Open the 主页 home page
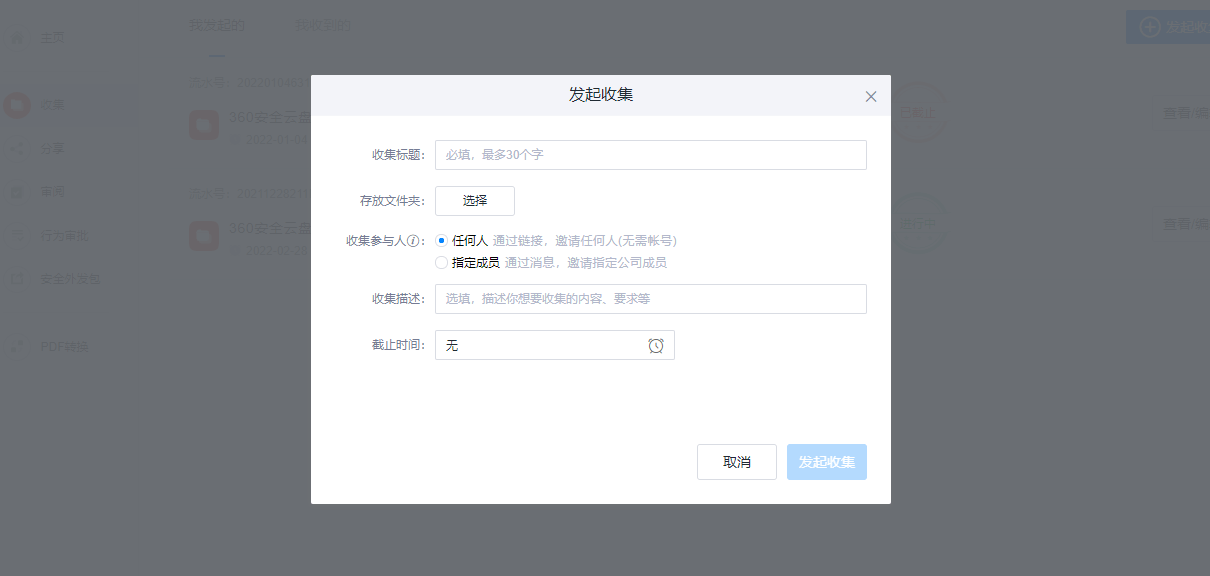This screenshot has width=1210, height=576. pos(45,37)
